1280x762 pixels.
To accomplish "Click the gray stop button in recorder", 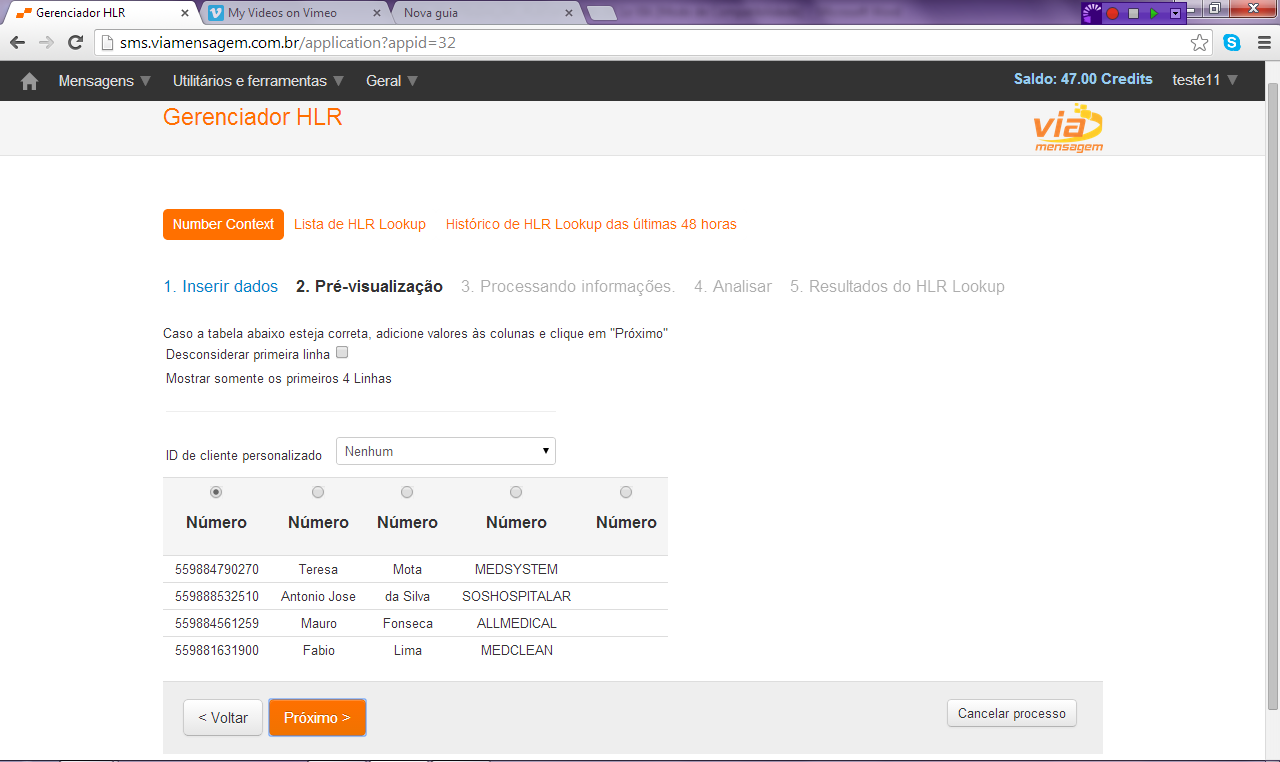I will coord(1133,13).
